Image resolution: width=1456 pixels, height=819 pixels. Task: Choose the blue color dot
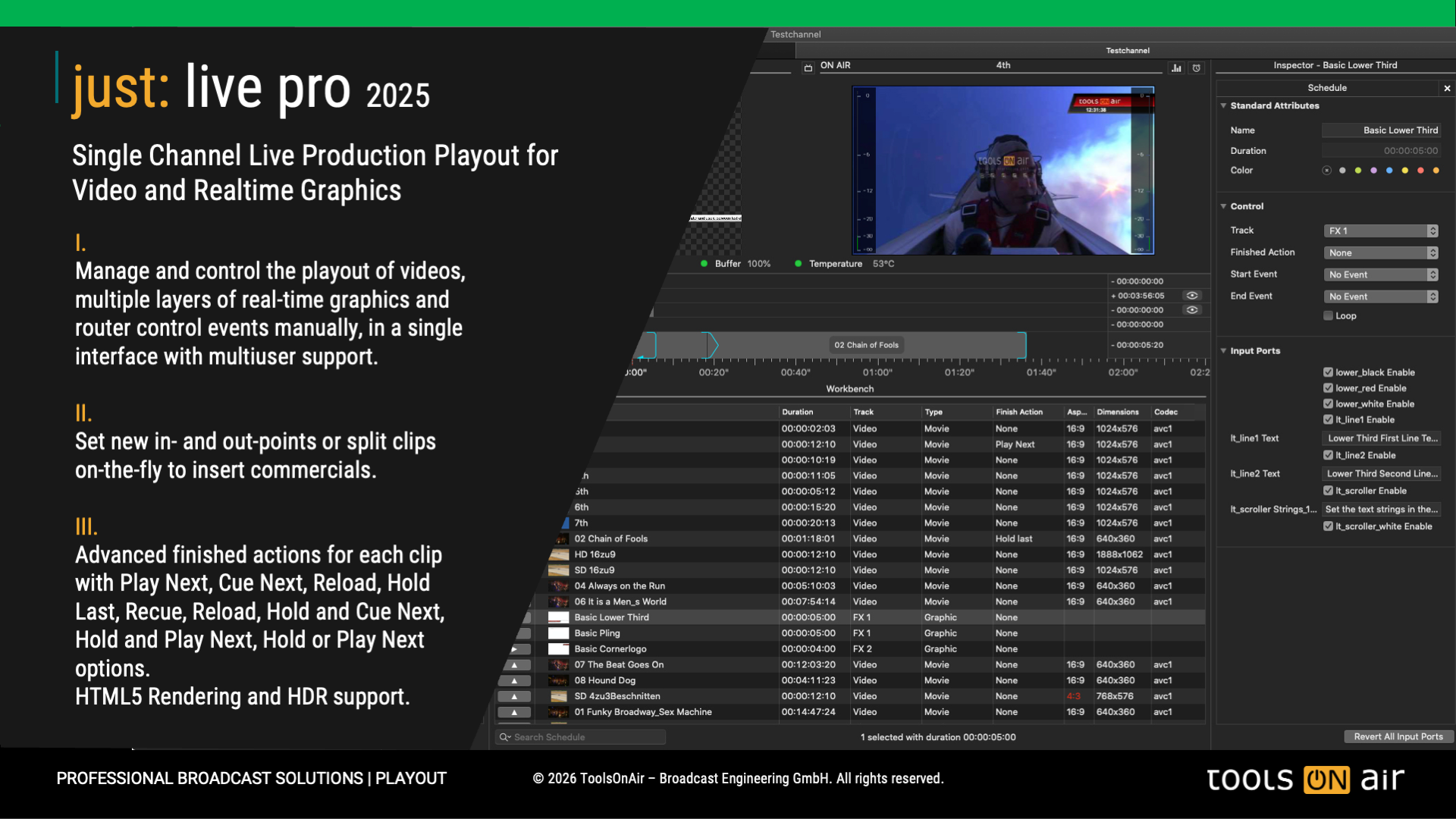point(1389,171)
